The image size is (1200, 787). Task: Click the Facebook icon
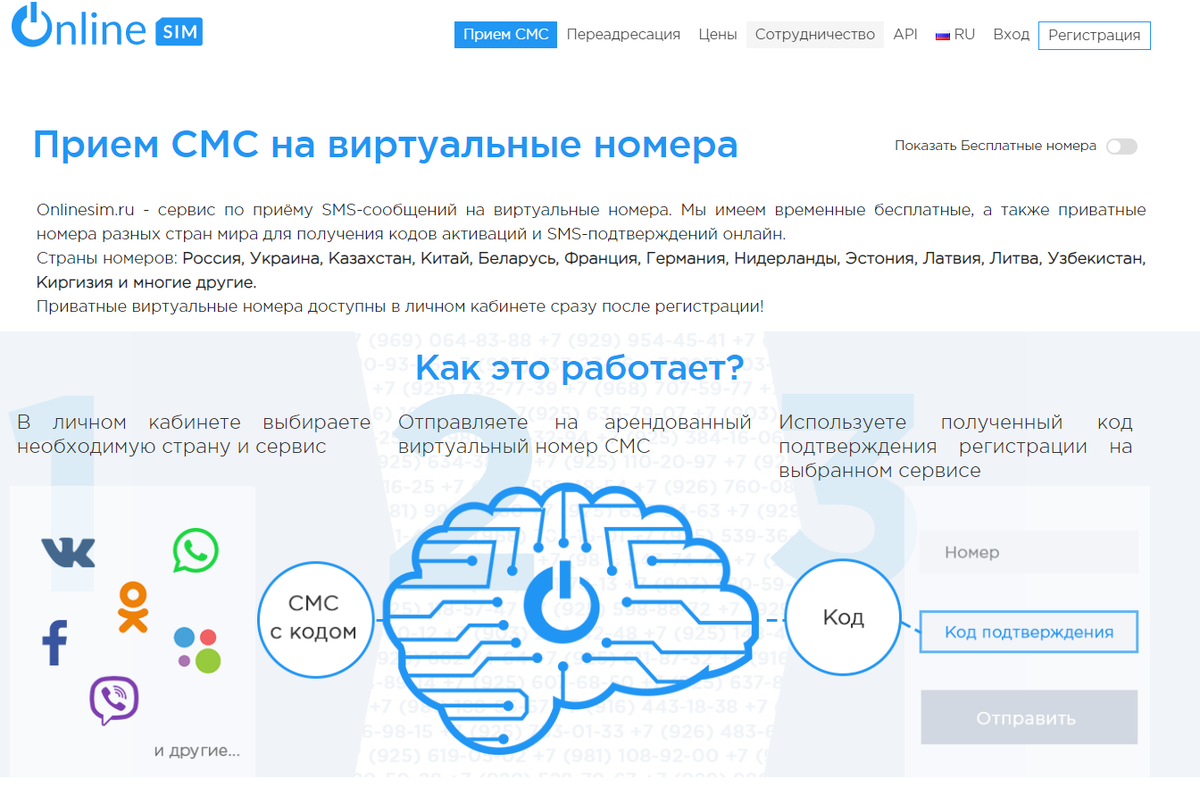(x=55, y=642)
